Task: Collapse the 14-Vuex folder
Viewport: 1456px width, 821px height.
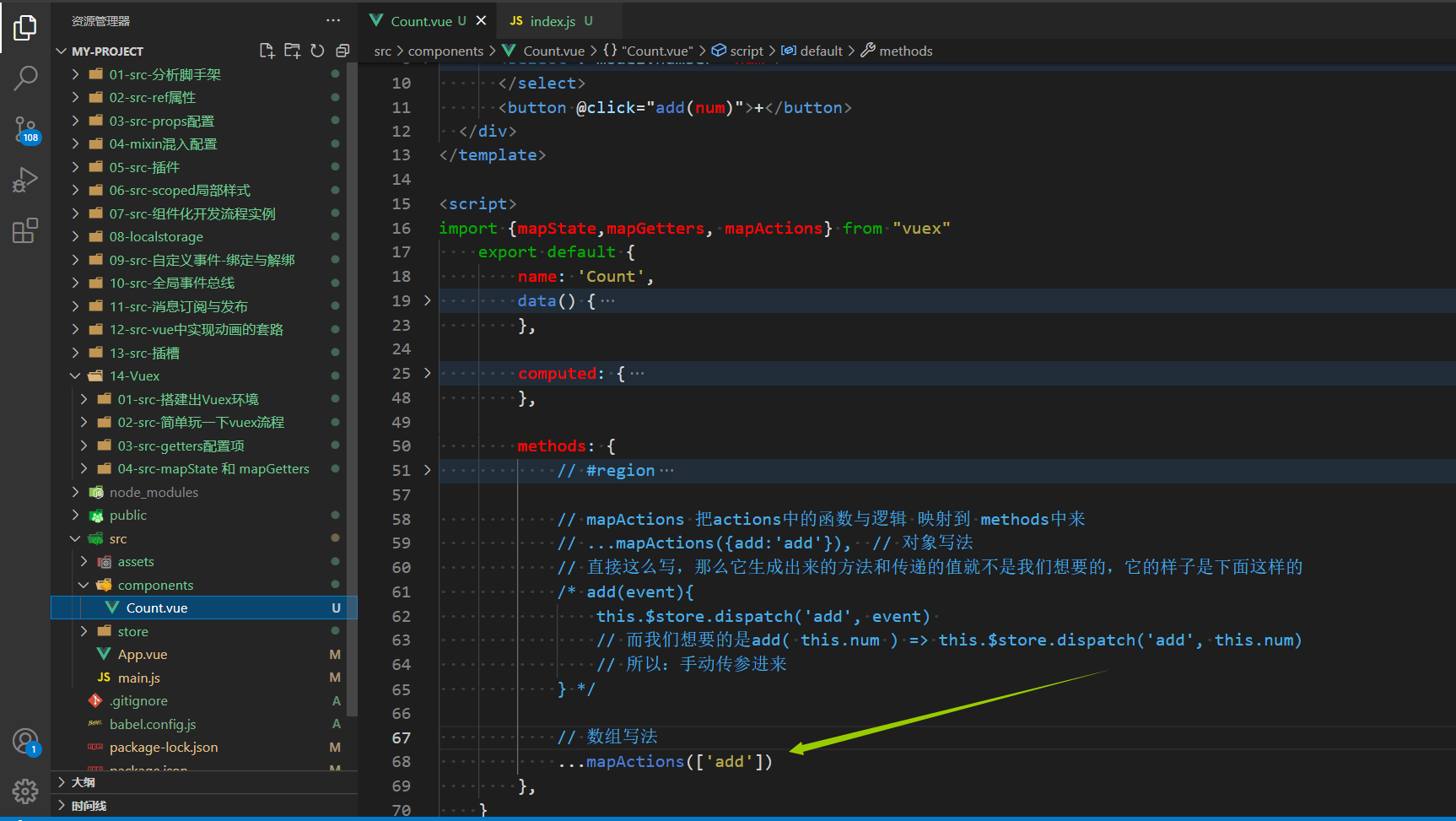Action: [76, 375]
